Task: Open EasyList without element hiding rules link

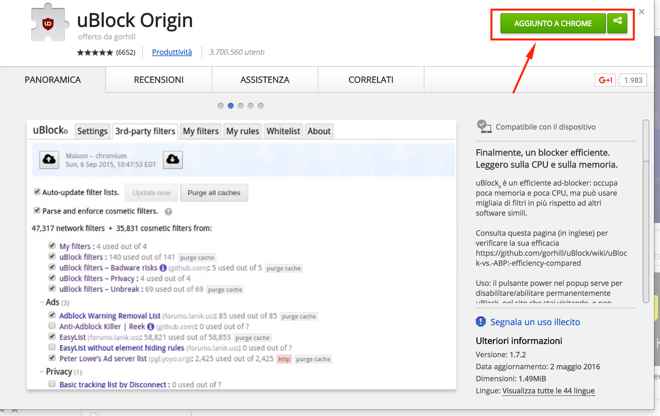Action: point(122,348)
